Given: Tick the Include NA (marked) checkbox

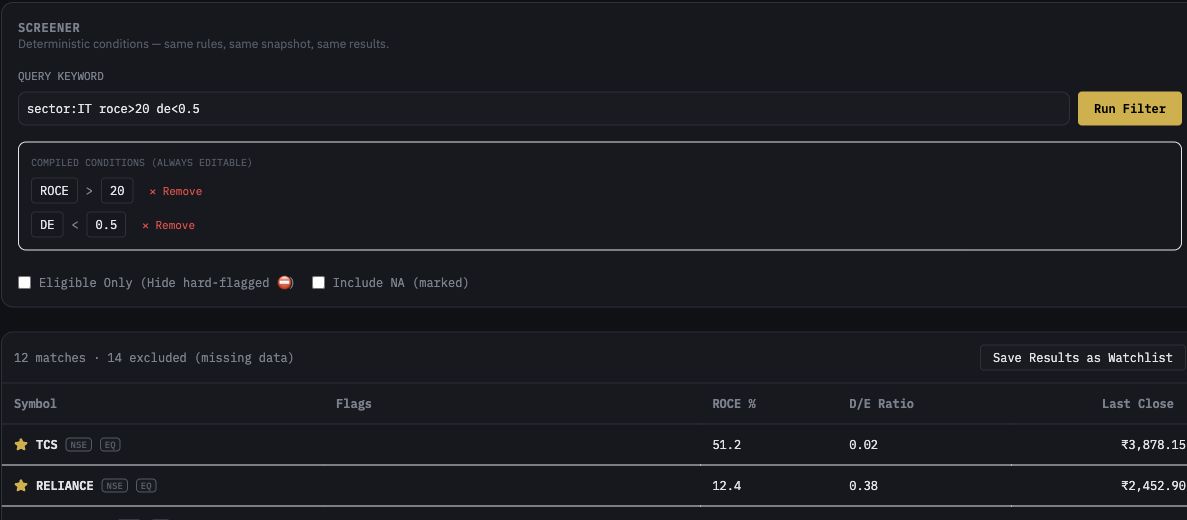Looking at the screenshot, I should [x=319, y=282].
